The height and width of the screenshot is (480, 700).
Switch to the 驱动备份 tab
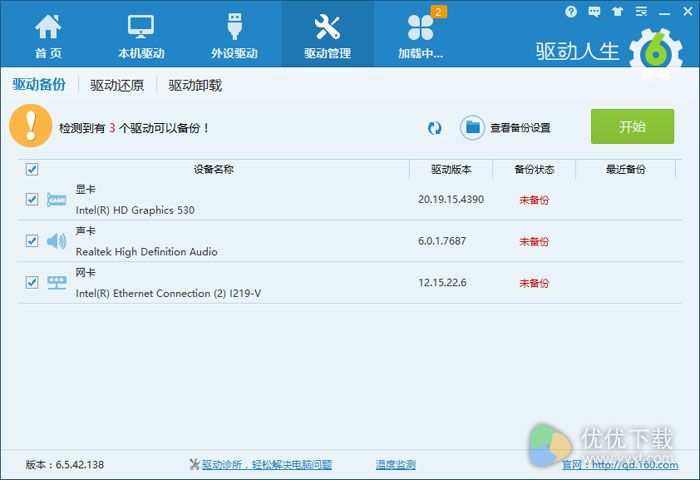coord(39,84)
